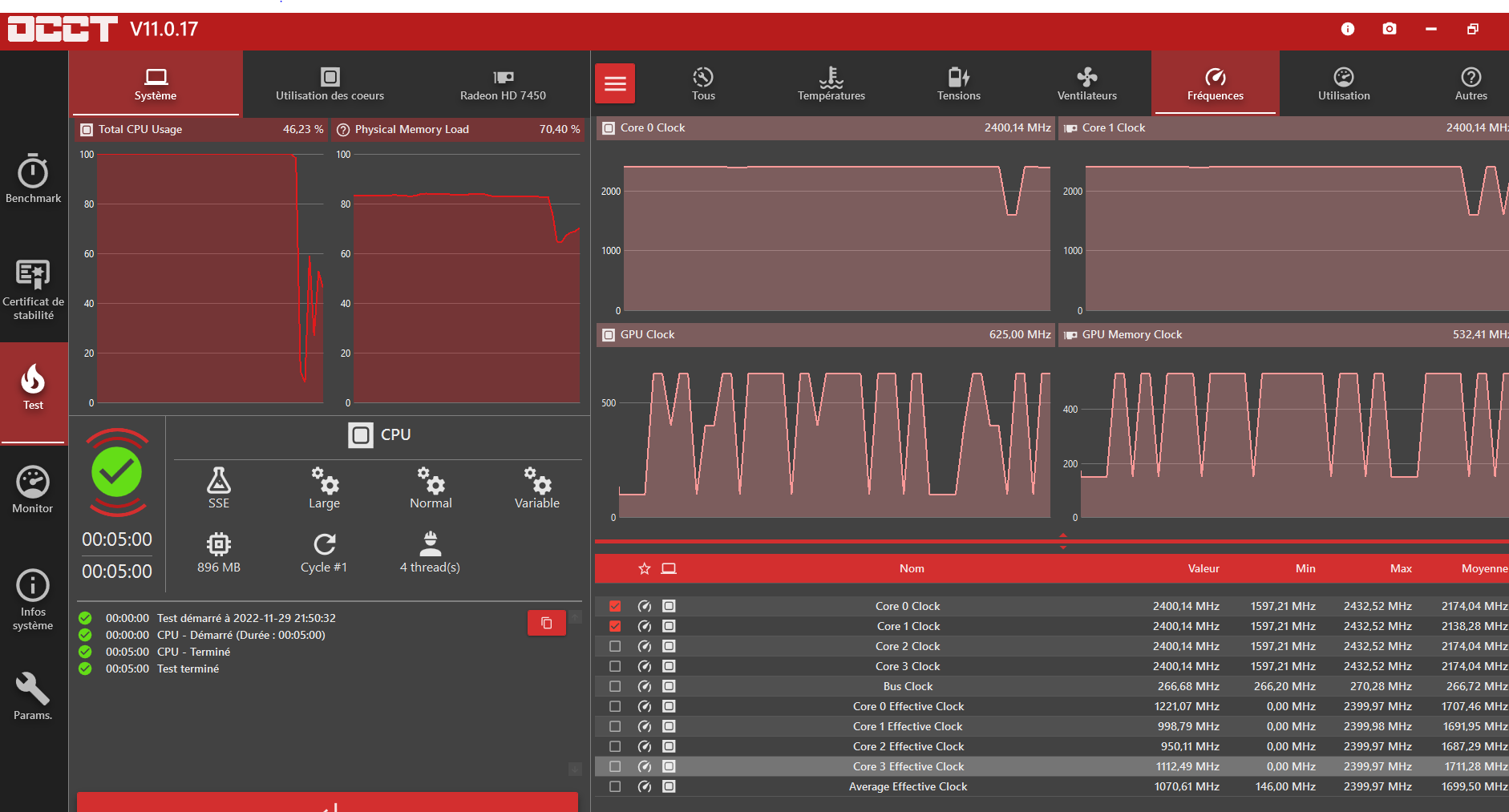Collapse graphs with red divider arrows
Image resolution: width=1509 pixels, height=812 pixels.
[1063, 541]
